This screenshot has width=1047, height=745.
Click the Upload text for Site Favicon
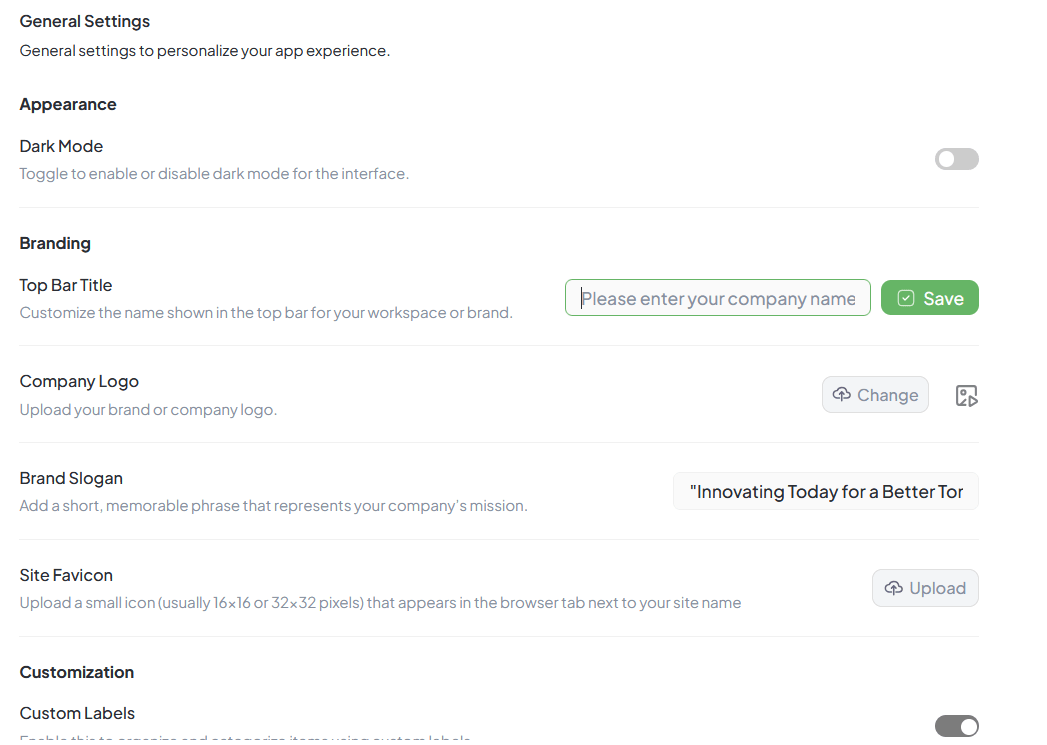[x=937, y=588]
